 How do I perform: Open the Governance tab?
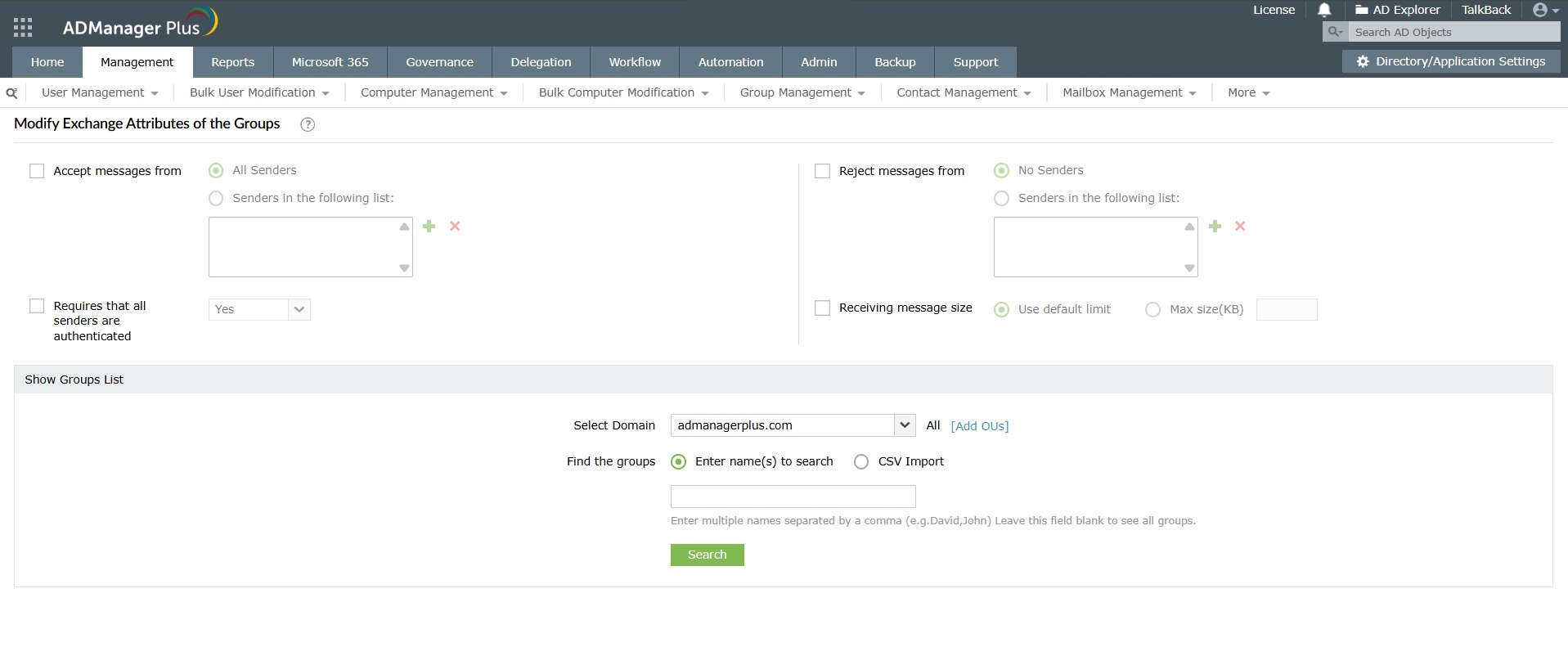coord(440,62)
